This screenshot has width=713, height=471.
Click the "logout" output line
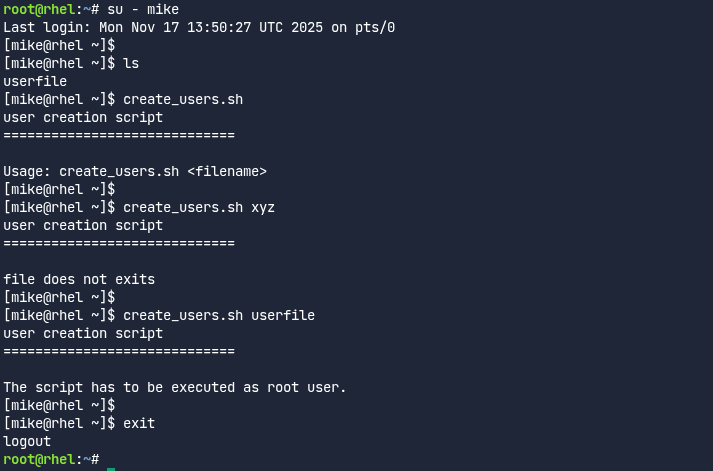(x=27, y=442)
